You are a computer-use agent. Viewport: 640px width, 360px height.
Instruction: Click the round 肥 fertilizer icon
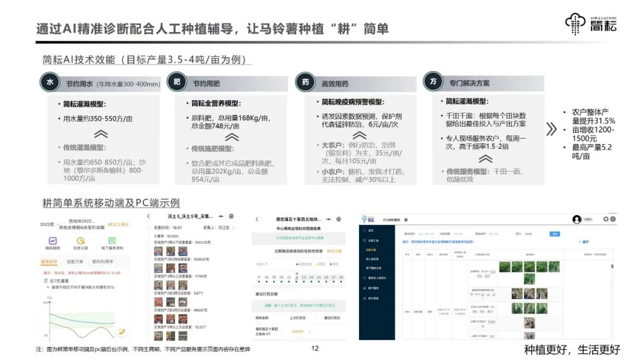click(177, 82)
